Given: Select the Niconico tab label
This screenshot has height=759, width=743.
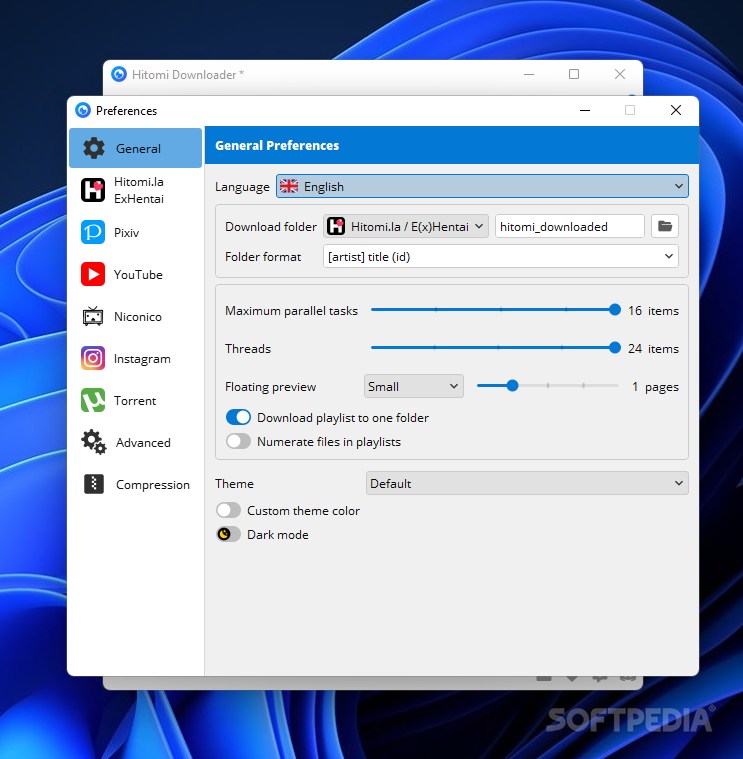Looking at the screenshot, I should [x=137, y=317].
